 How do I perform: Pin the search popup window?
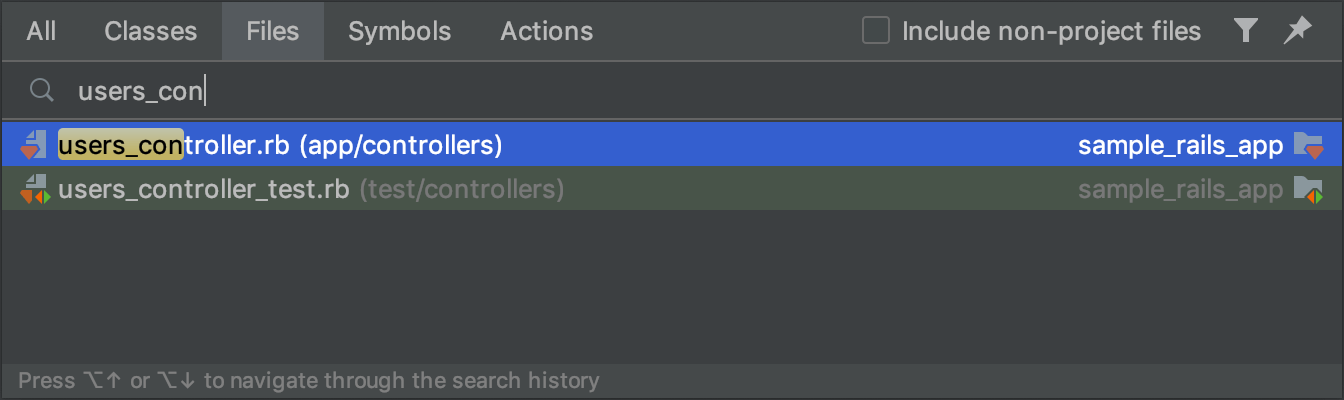1297,31
